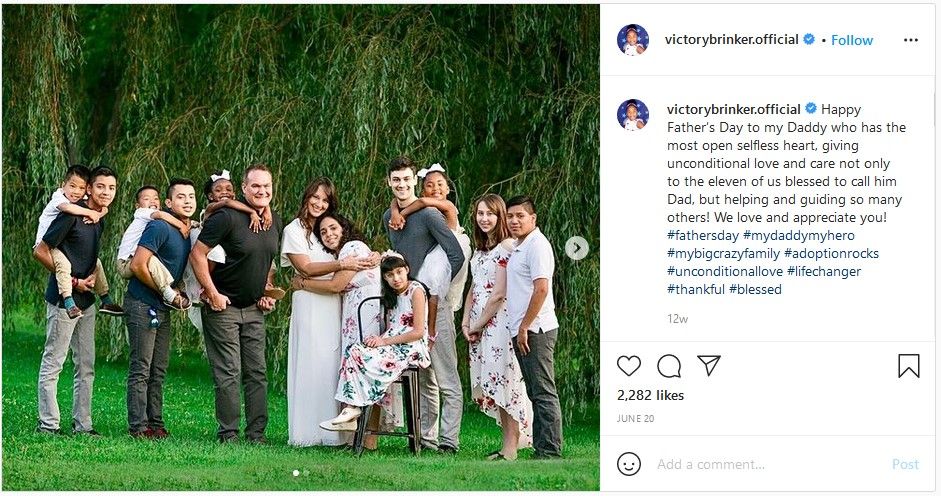Open the JUNE 20 post date link
The width and height of the screenshot is (941, 496).
pos(635,419)
